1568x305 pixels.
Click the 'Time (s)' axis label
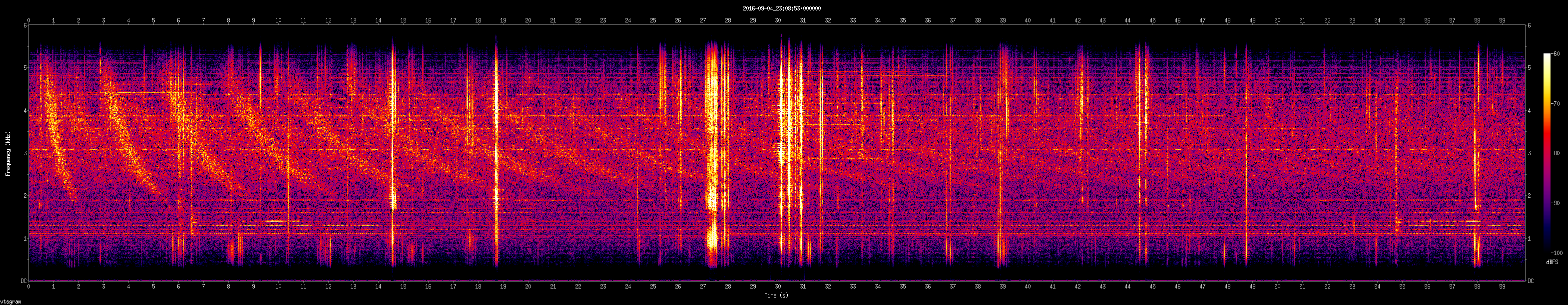click(x=776, y=295)
